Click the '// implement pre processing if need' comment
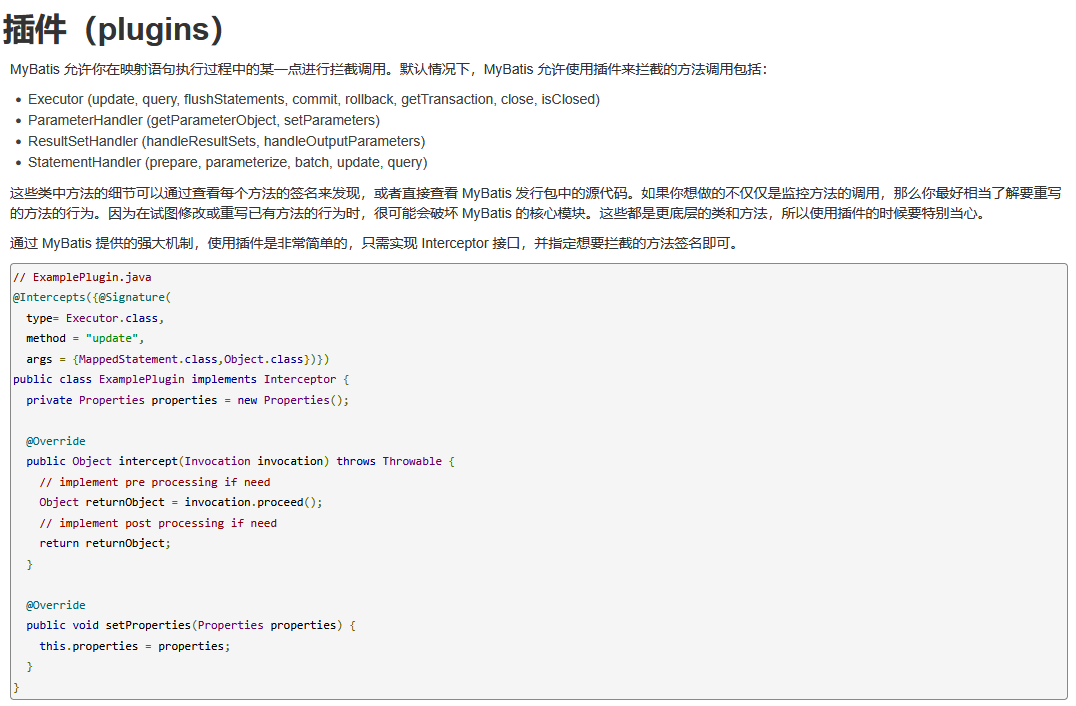Screen dimensions: 1076x706 click(154, 482)
